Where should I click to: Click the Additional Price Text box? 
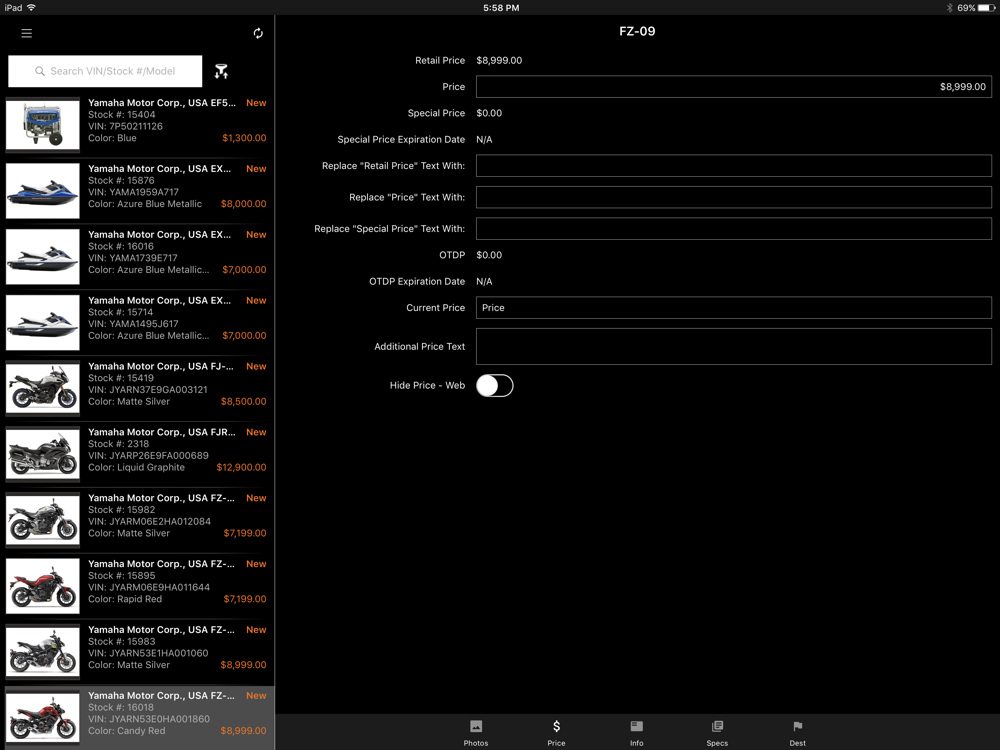pyautogui.click(x=733, y=346)
